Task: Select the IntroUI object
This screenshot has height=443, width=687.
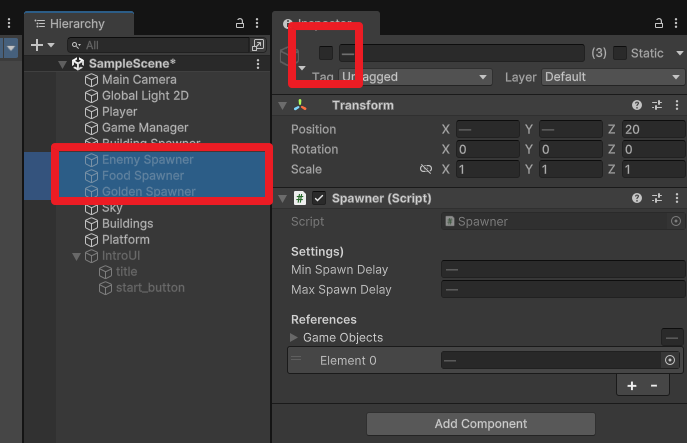Action: coord(121,255)
